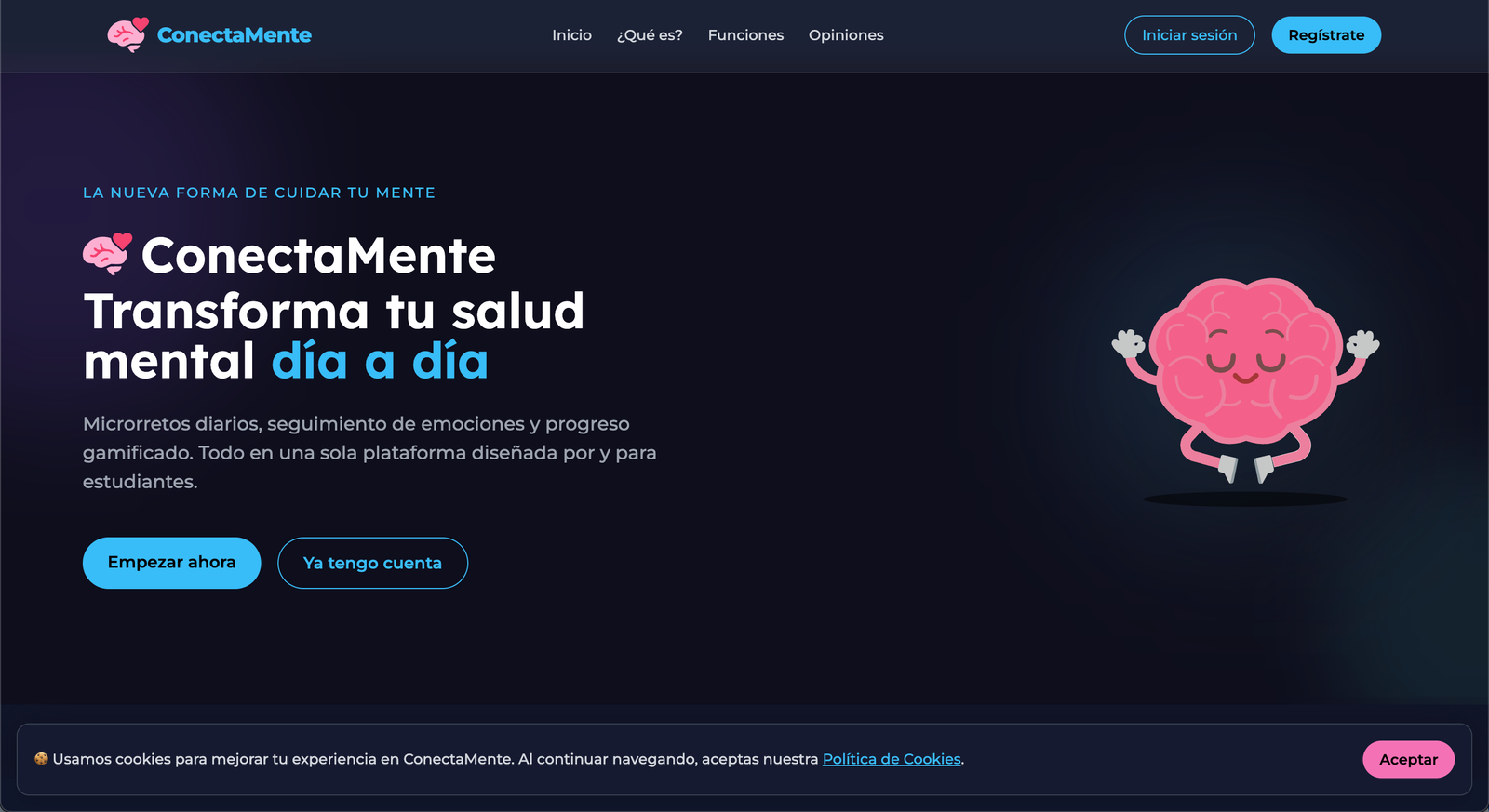This screenshot has width=1489, height=812.
Task: Click the brain logo icon in the navbar
Action: point(127,34)
